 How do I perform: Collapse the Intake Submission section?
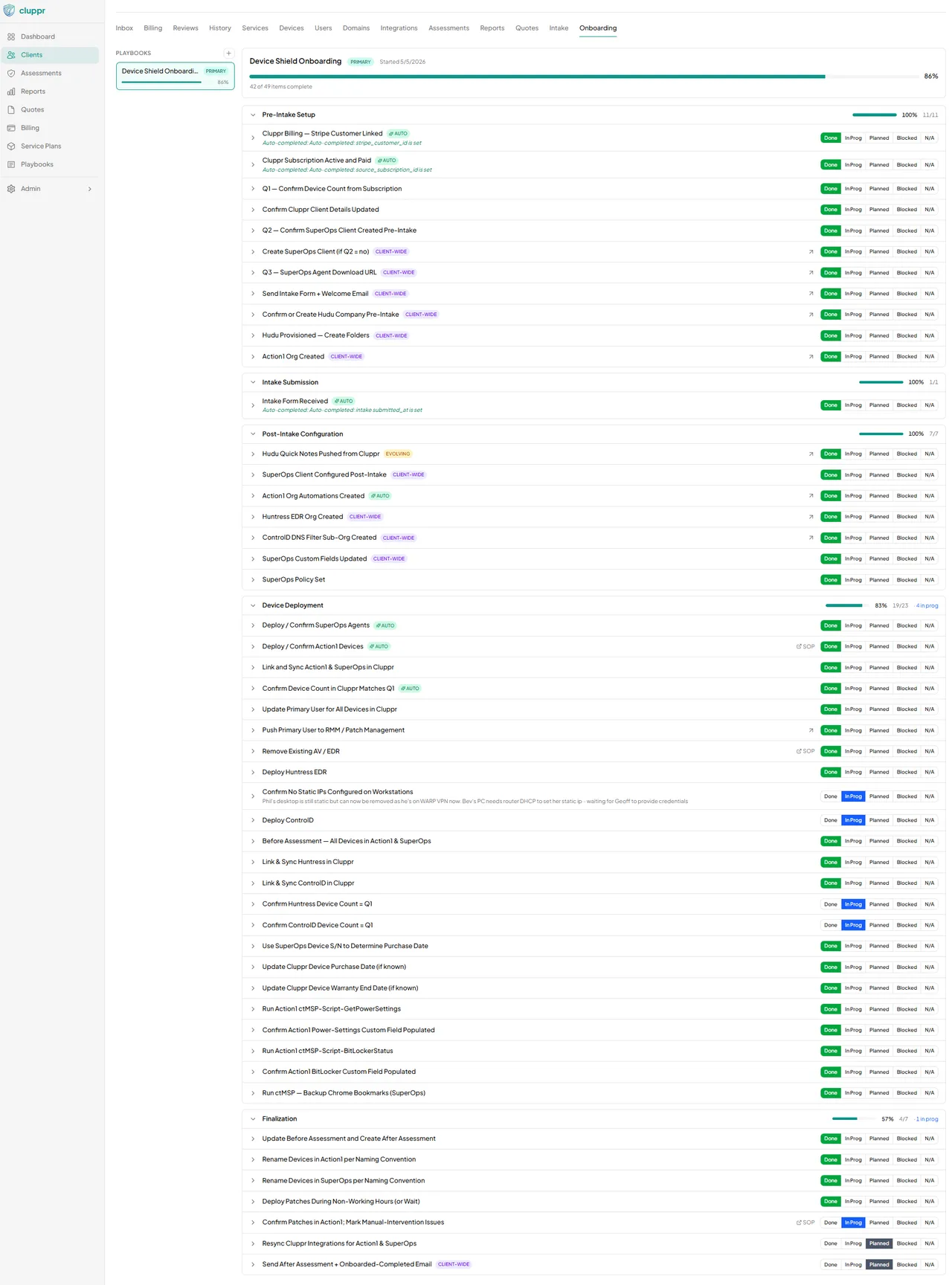pos(253,382)
